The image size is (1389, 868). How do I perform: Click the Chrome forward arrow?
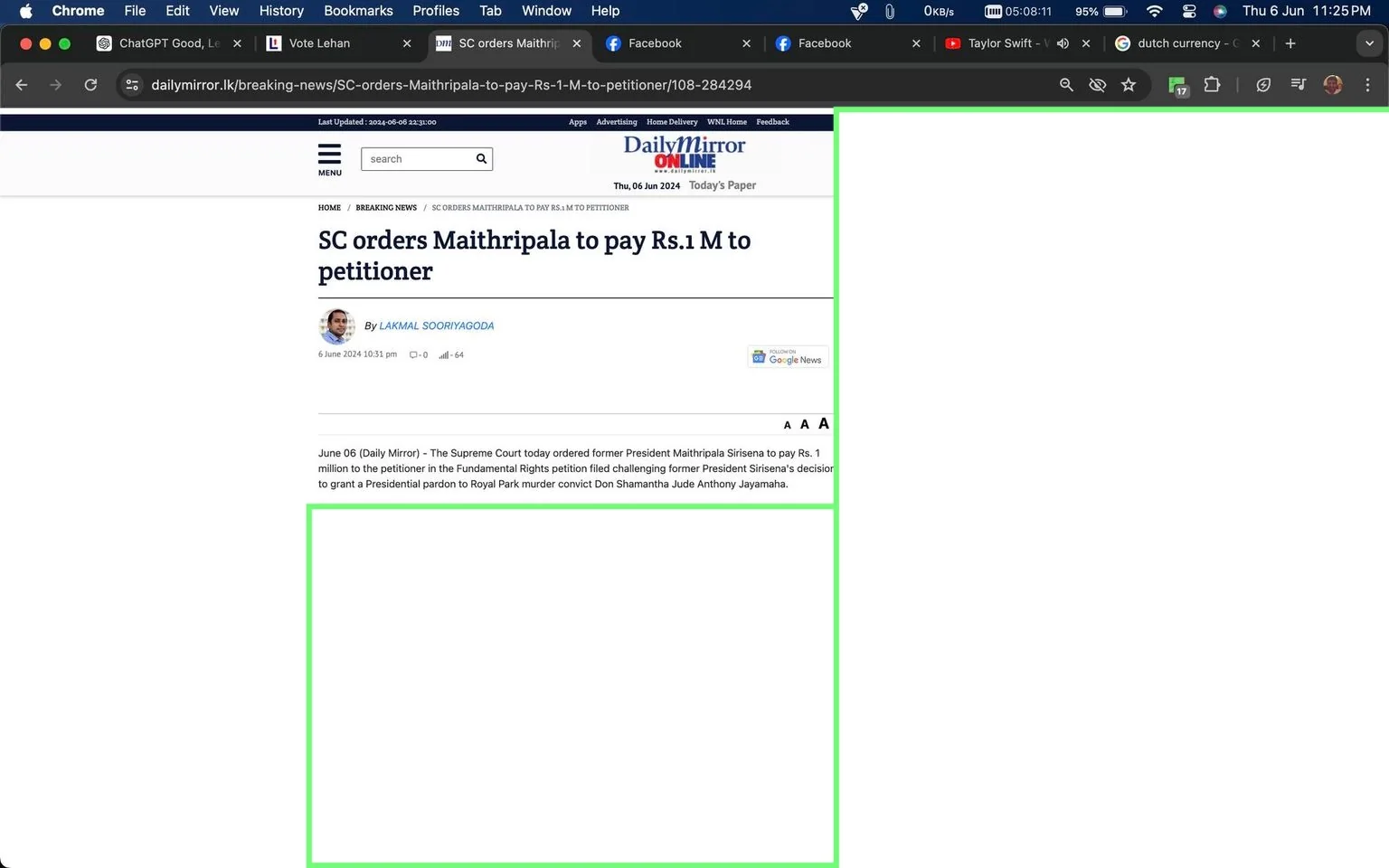(x=56, y=85)
